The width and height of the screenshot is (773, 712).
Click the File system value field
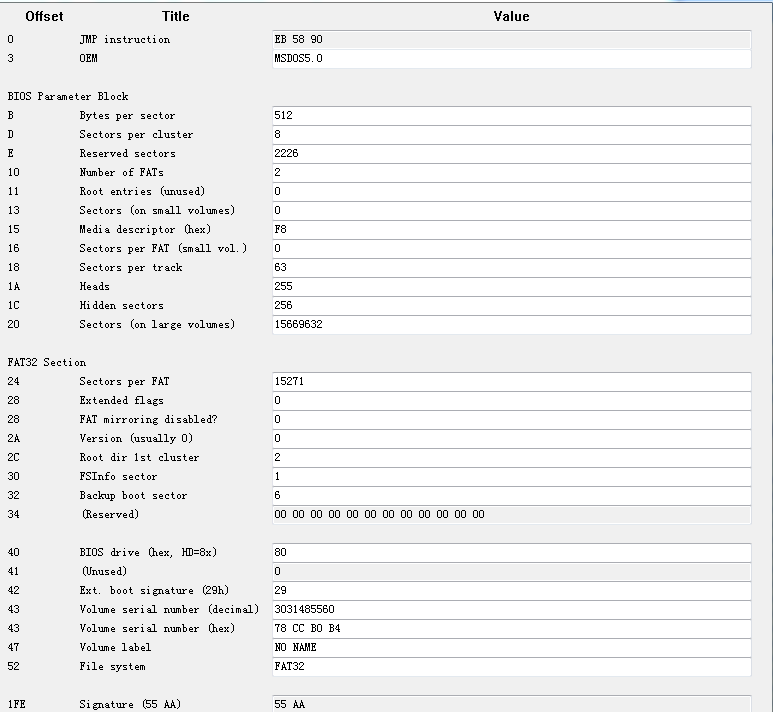coord(511,667)
